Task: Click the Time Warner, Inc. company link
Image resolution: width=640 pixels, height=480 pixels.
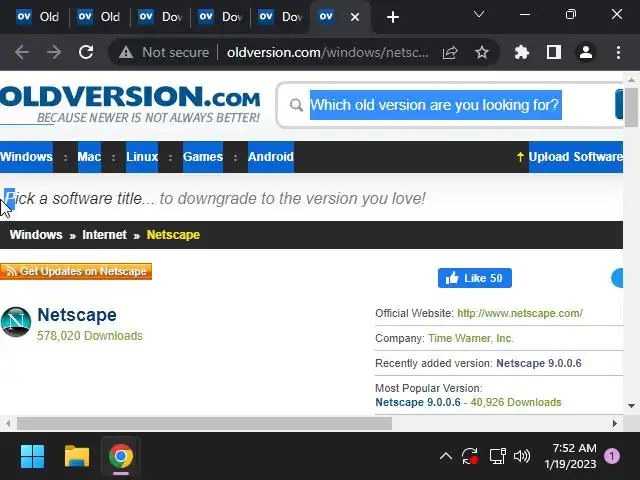Action: [471, 338]
